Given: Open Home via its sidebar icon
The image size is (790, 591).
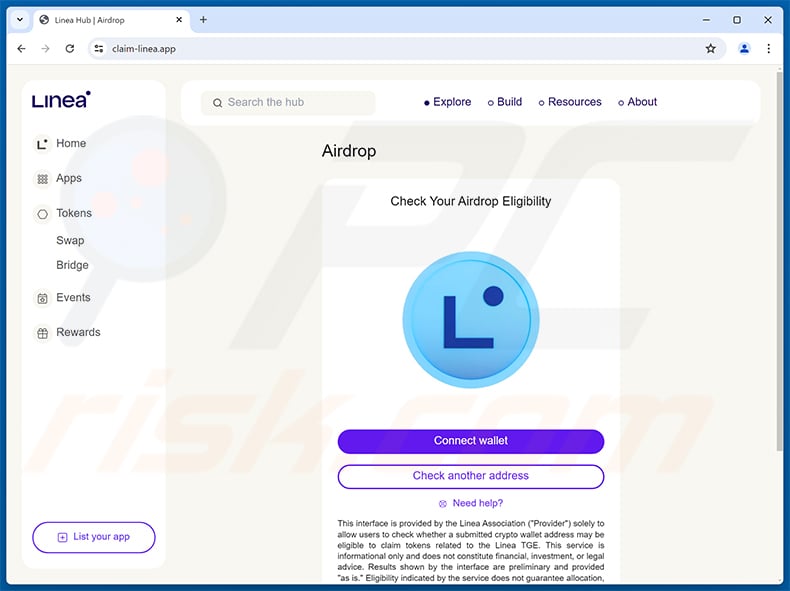Looking at the screenshot, I should coord(42,144).
